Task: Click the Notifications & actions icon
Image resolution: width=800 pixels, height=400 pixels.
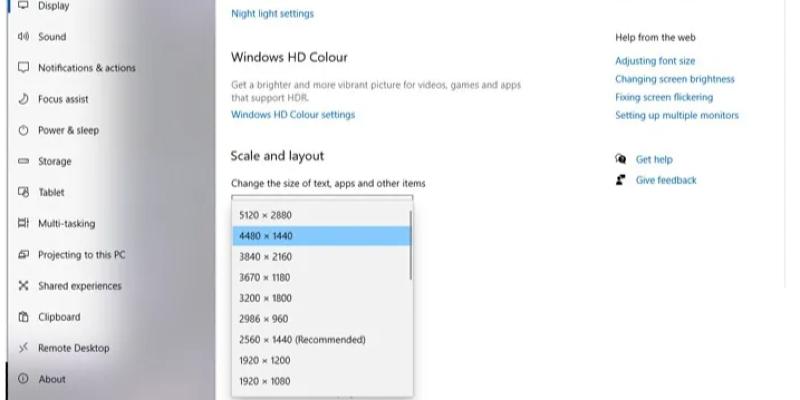Action: point(23,67)
